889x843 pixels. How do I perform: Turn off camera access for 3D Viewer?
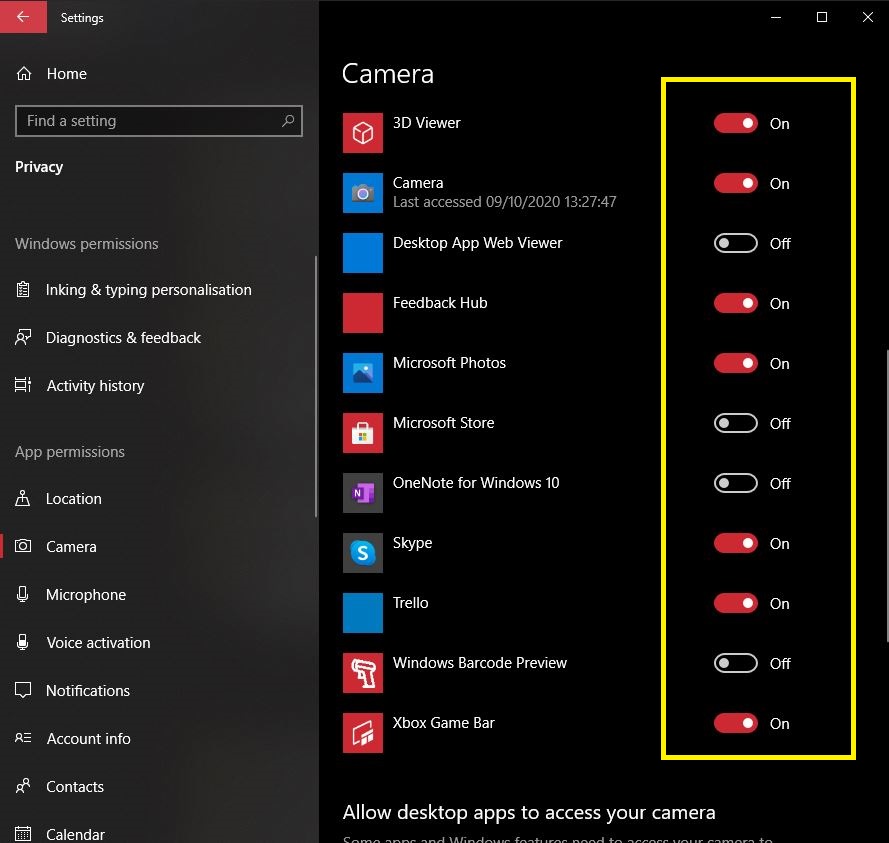tap(735, 123)
